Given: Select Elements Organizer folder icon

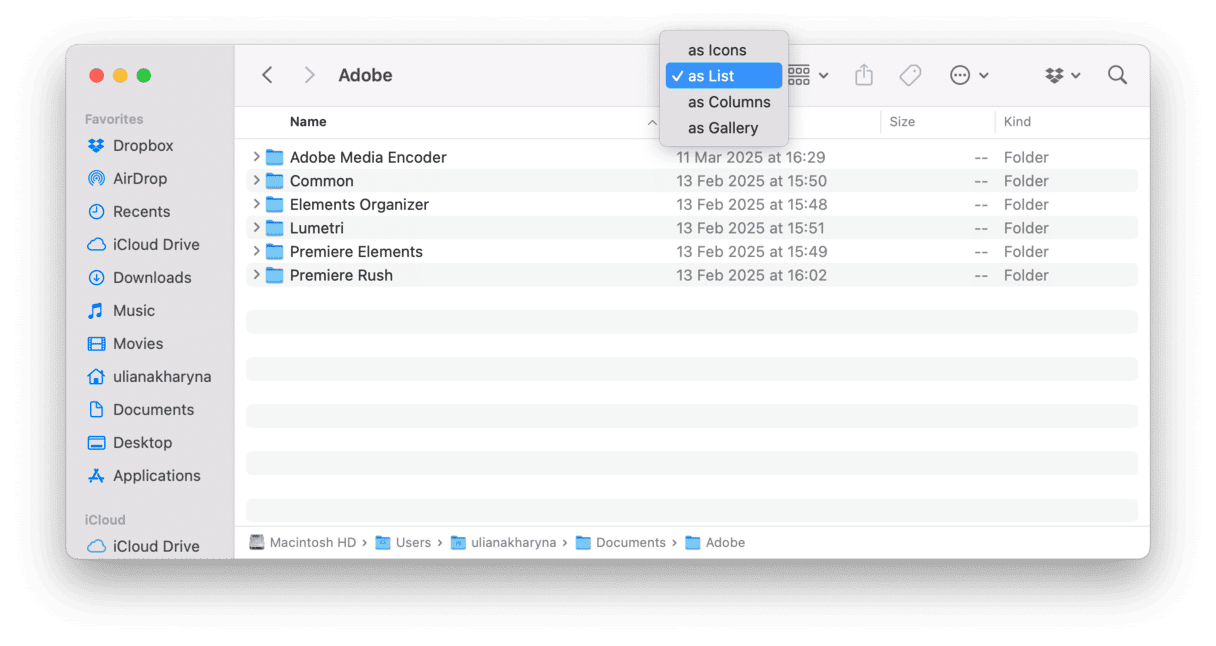Looking at the screenshot, I should pyautogui.click(x=275, y=204).
